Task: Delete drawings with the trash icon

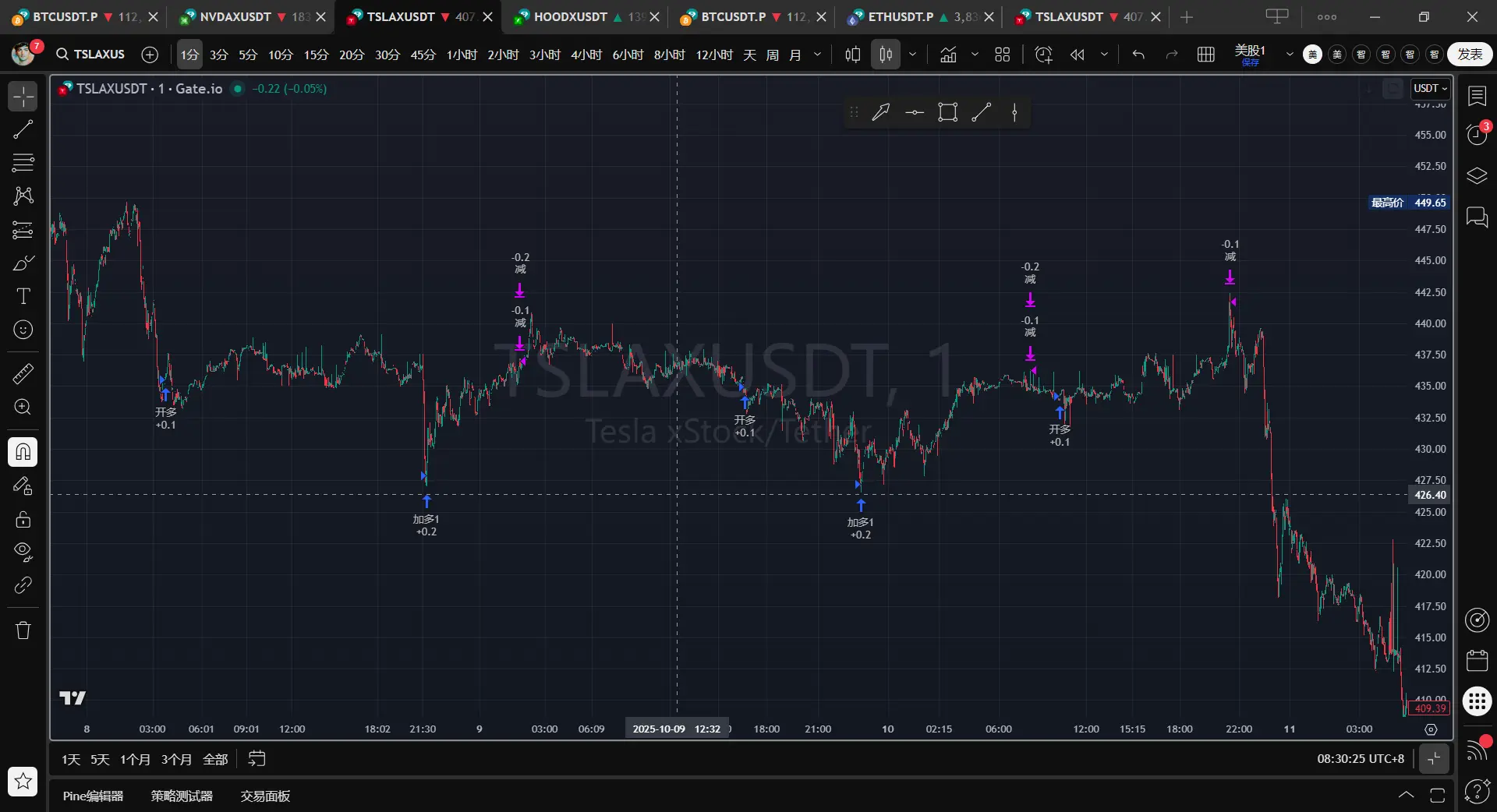Action: [x=23, y=630]
